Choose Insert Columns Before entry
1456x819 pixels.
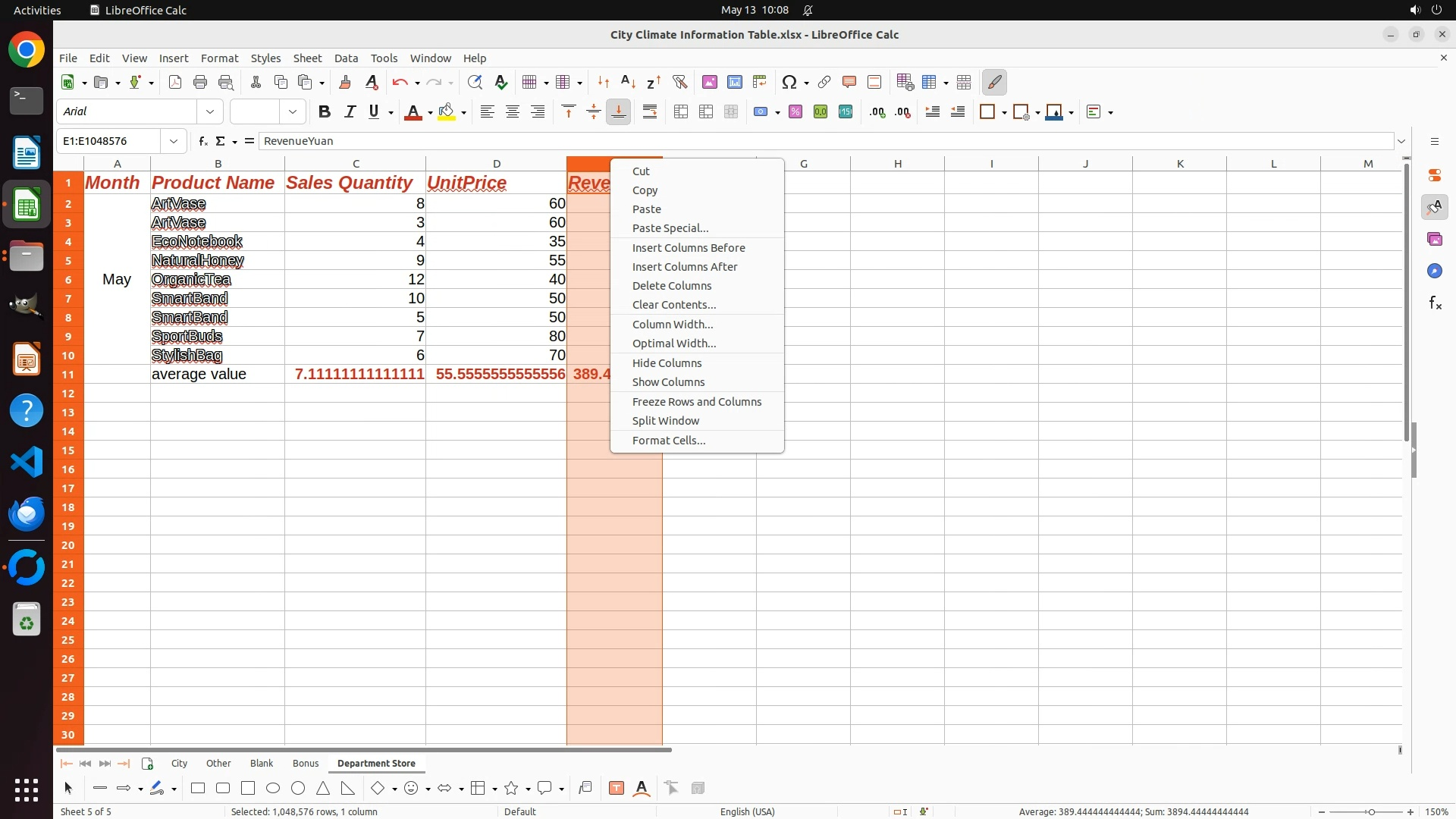pos(688,248)
